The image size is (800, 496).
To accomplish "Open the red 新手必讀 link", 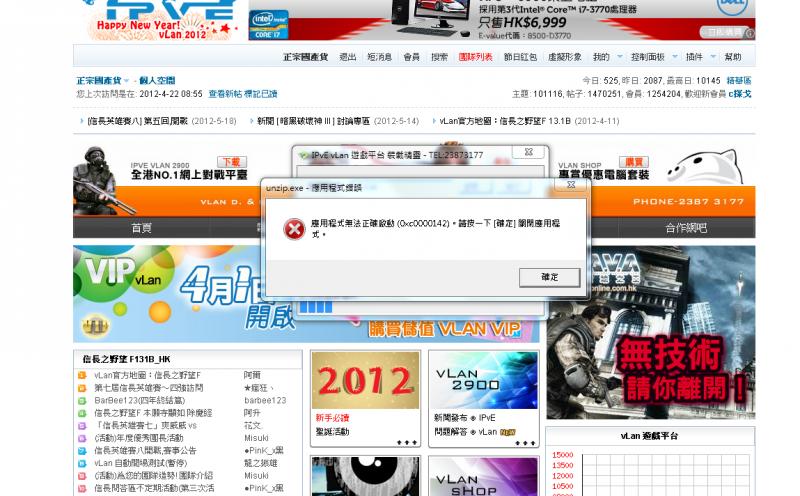I will (332, 418).
